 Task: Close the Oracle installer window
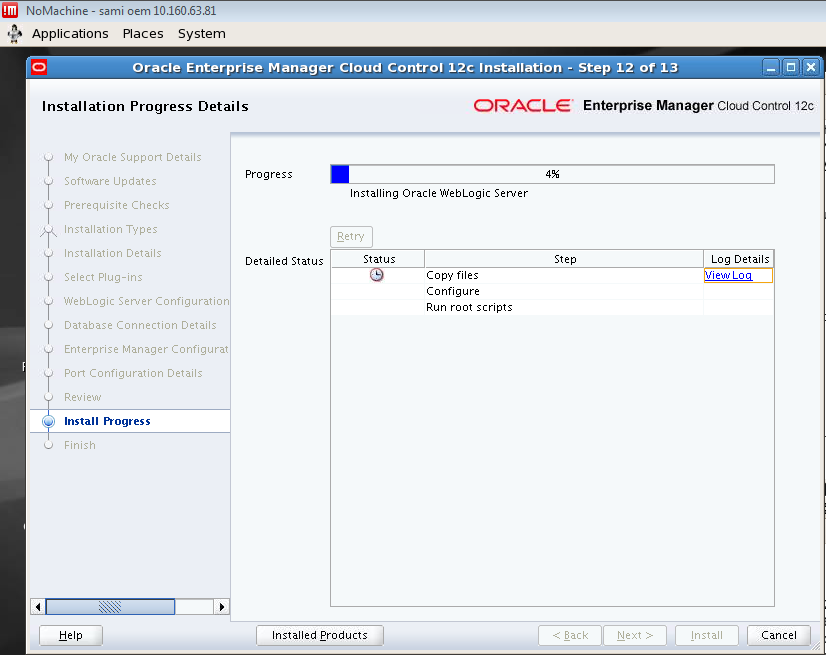pos(811,67)
